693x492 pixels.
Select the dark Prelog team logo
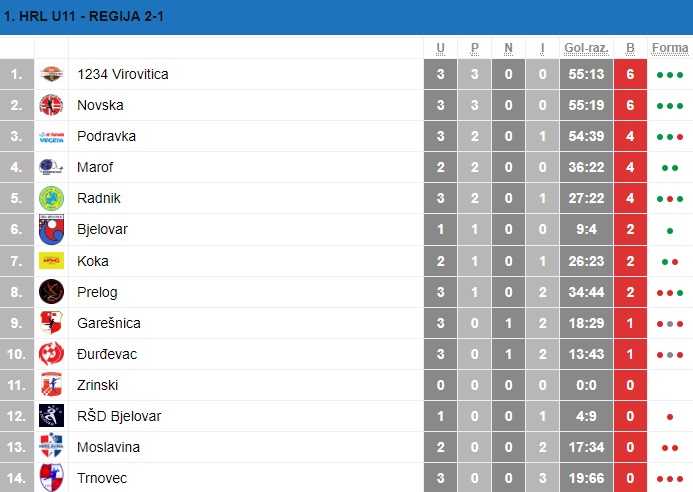pos(51,292)
